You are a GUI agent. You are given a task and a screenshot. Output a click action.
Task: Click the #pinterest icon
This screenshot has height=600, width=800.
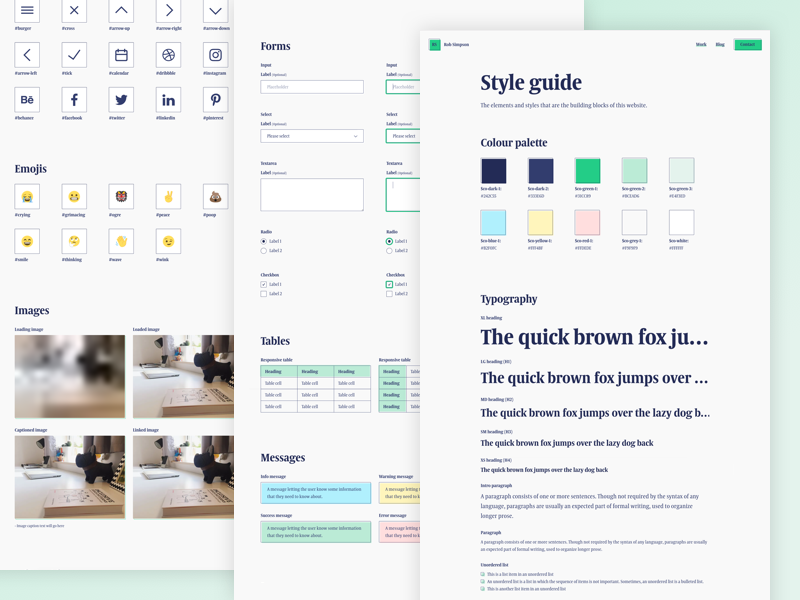pyautogui.click(x=215, y=100)
